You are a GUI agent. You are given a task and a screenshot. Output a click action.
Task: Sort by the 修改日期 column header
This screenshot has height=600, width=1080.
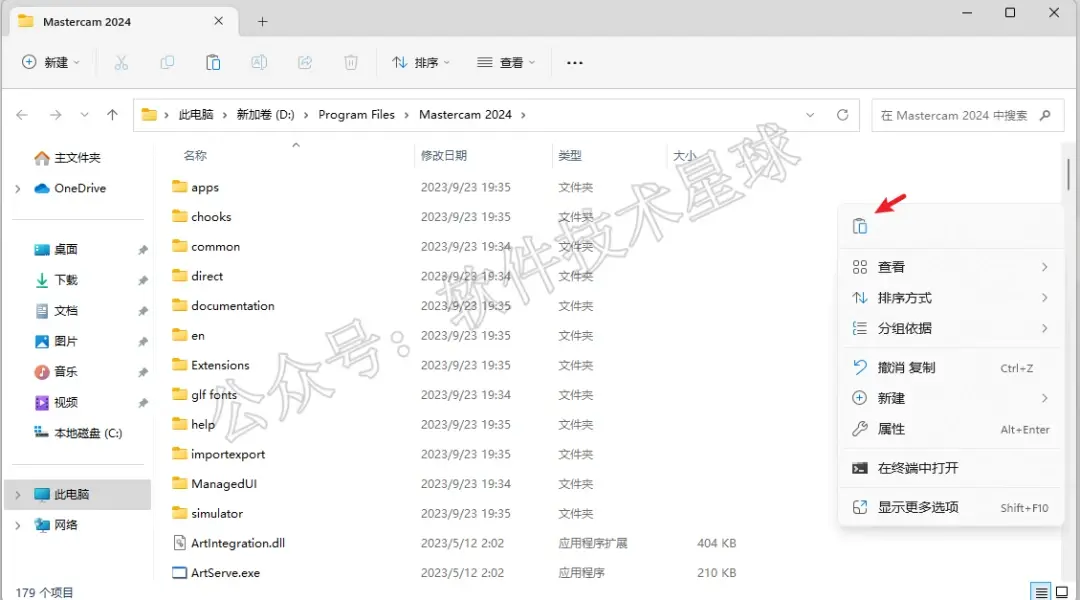(x=444, y=156)
